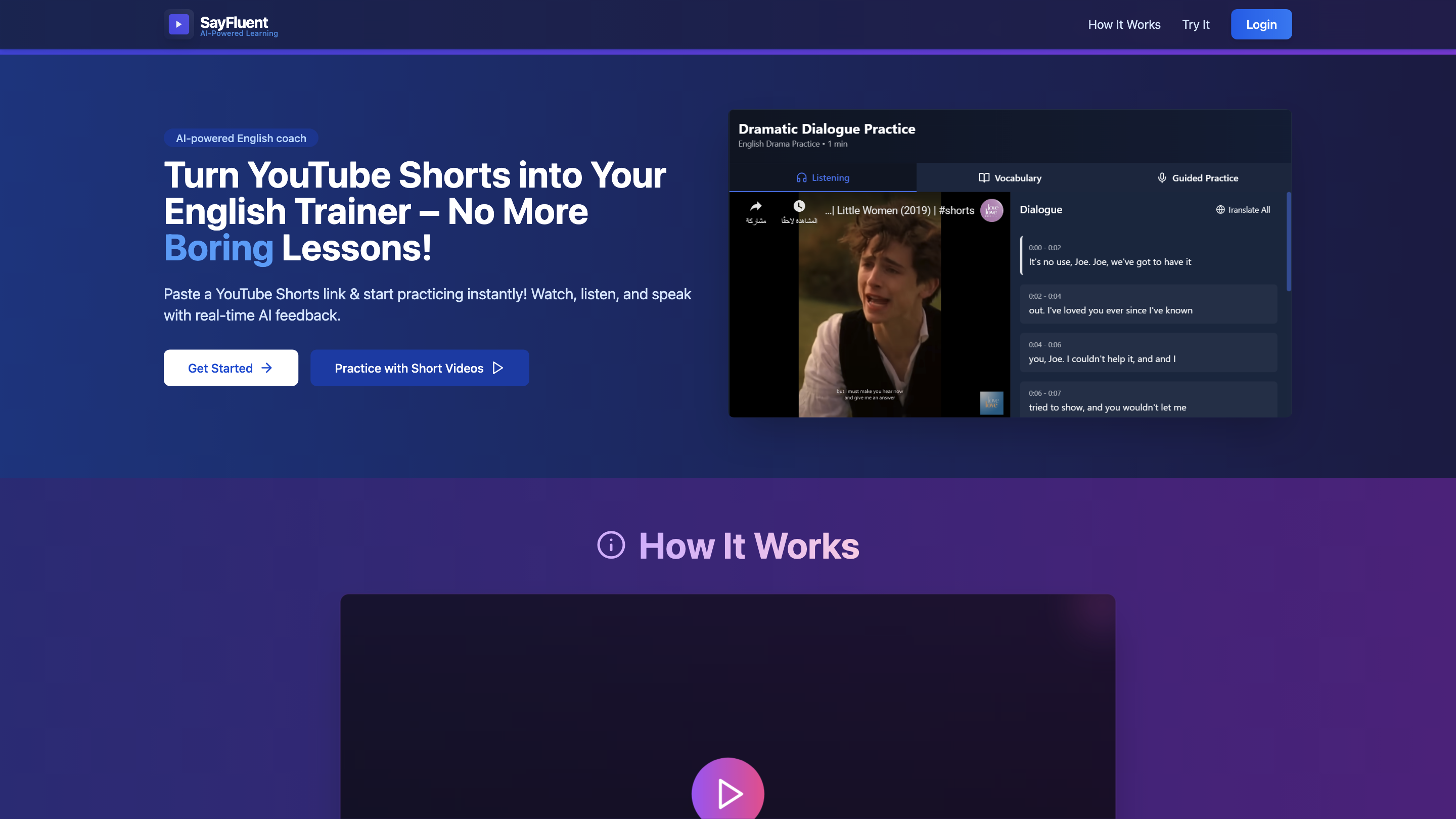Click the share arrow icon on video
The width and height of the screenshot is (1456, 819).
click(756, 206)
